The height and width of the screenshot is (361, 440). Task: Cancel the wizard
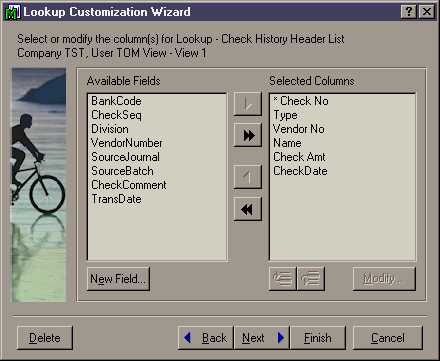(x=388, y=338)
